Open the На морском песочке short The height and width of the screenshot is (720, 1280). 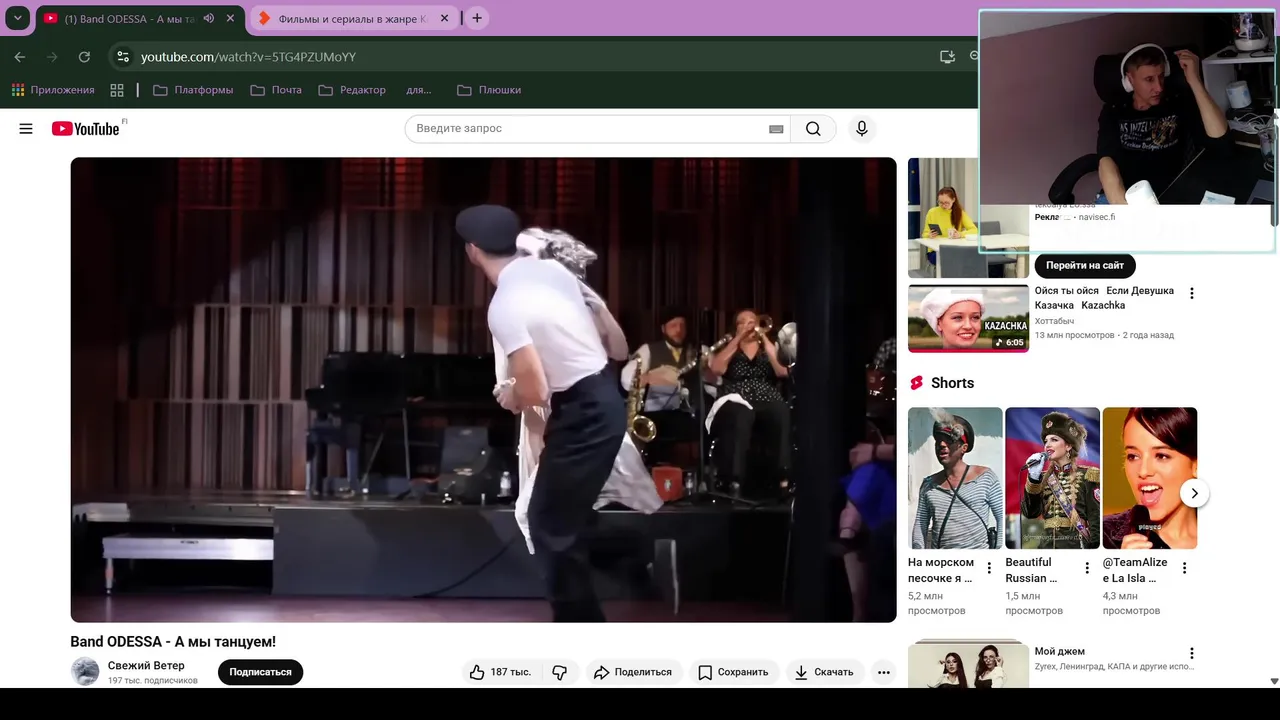click(x=955, y=478)
